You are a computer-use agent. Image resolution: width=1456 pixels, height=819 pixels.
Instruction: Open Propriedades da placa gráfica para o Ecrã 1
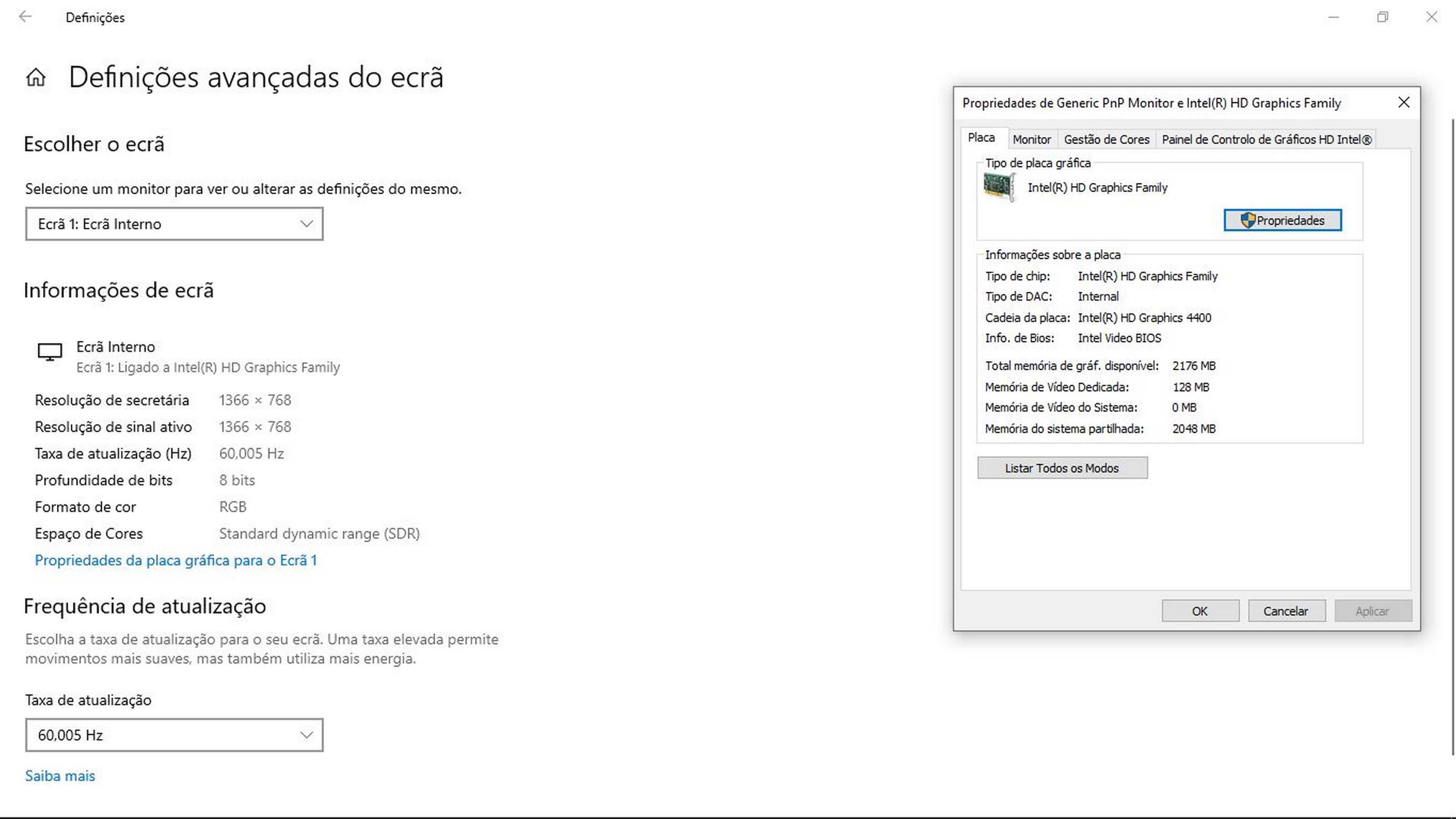[x=176, y=560]
